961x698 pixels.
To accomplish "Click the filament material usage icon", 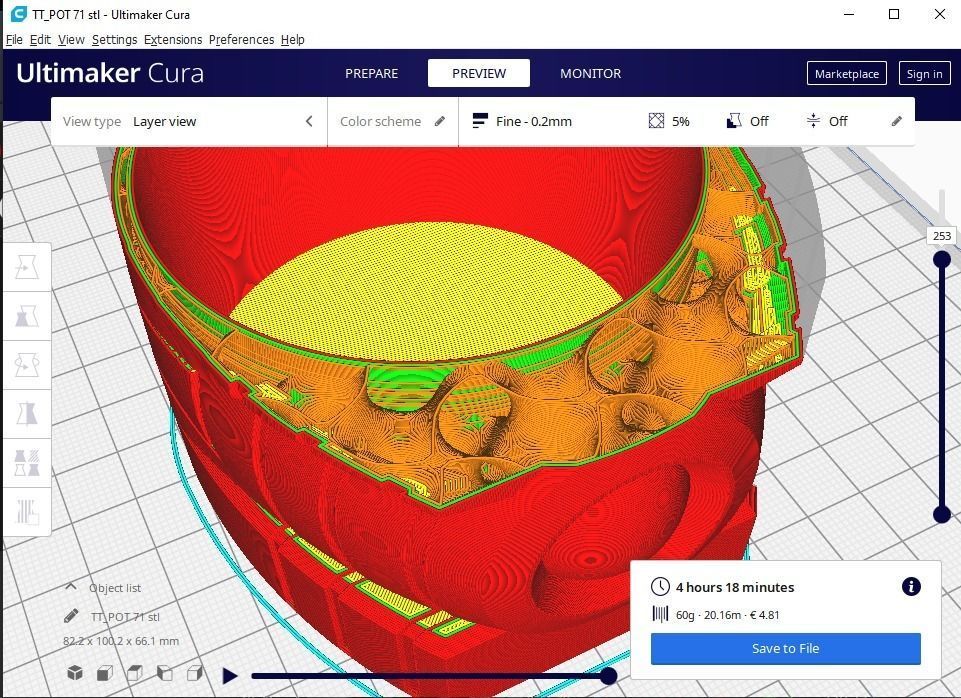I will click(660, 614).
